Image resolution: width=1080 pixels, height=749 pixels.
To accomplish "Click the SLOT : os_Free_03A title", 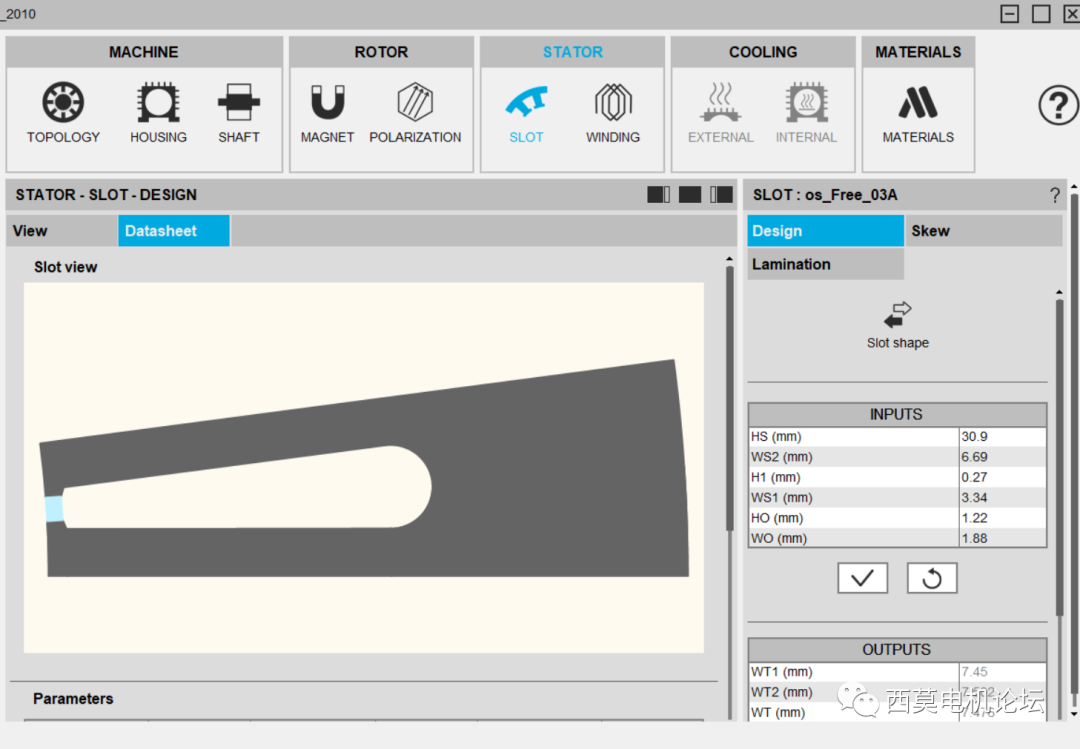I will (x=825, y=195).
